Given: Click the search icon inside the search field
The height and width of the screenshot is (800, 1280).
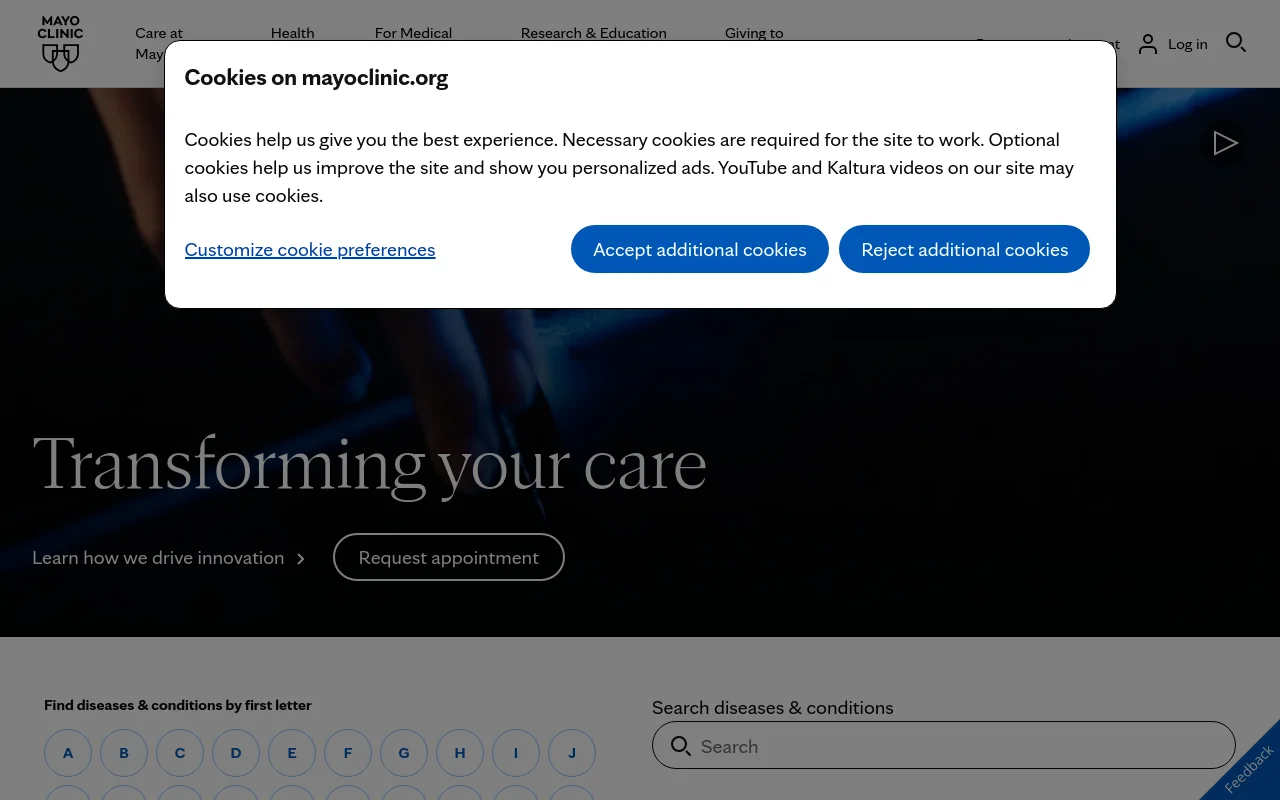Looking at the screenshot, I should pyautogui.click(x=681, y=746).
